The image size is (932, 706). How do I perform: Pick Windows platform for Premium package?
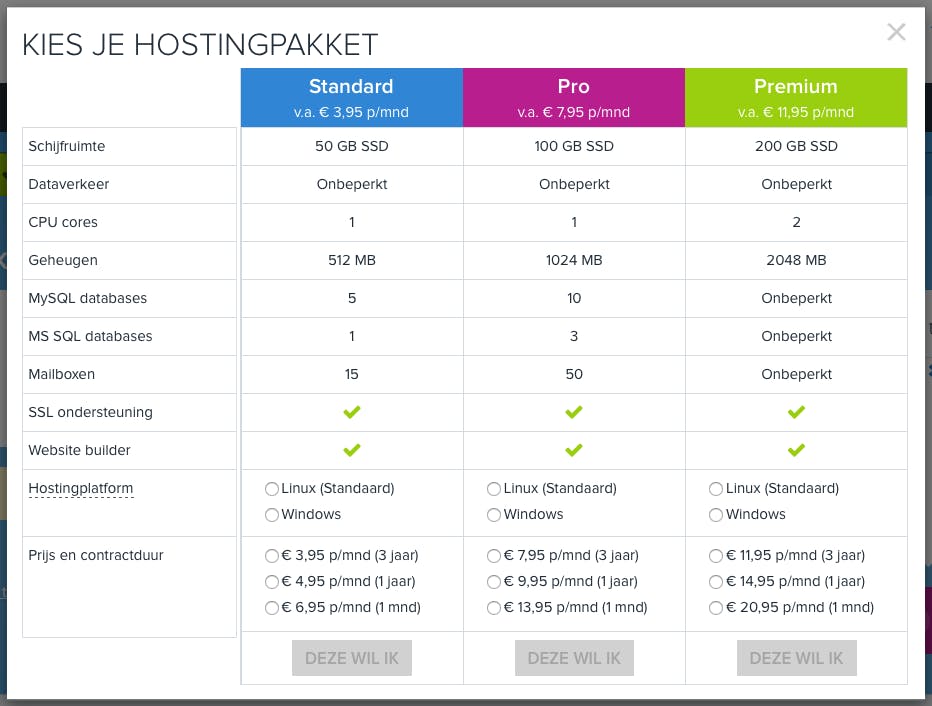point(716,515)
